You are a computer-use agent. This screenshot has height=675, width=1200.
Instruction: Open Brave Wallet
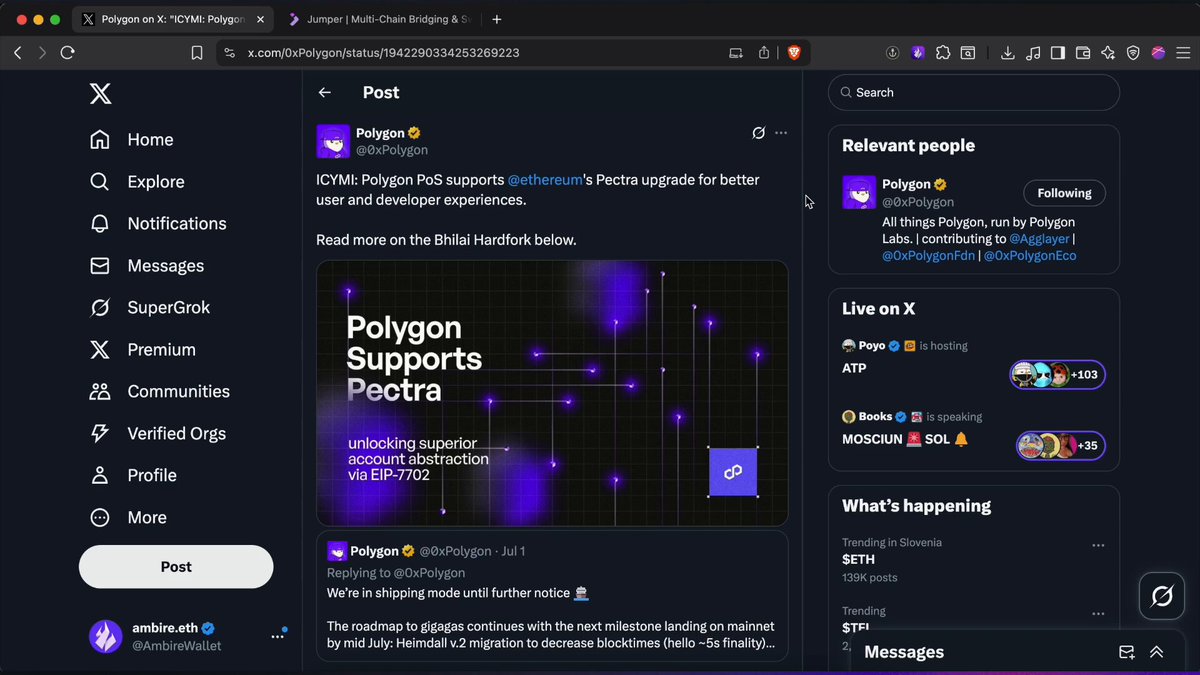pos(1083,53)
